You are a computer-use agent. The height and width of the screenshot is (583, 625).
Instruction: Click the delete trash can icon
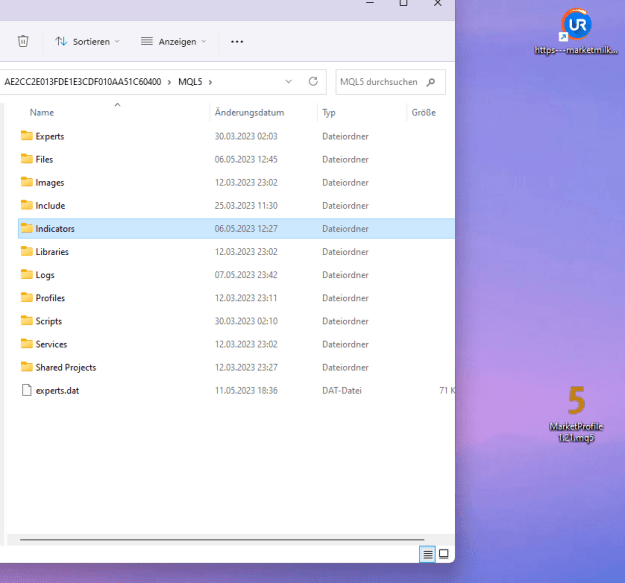coord(23,41)
